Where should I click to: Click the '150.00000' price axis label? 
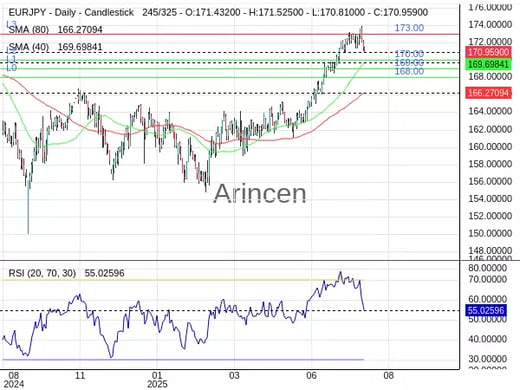coord(490,233)
